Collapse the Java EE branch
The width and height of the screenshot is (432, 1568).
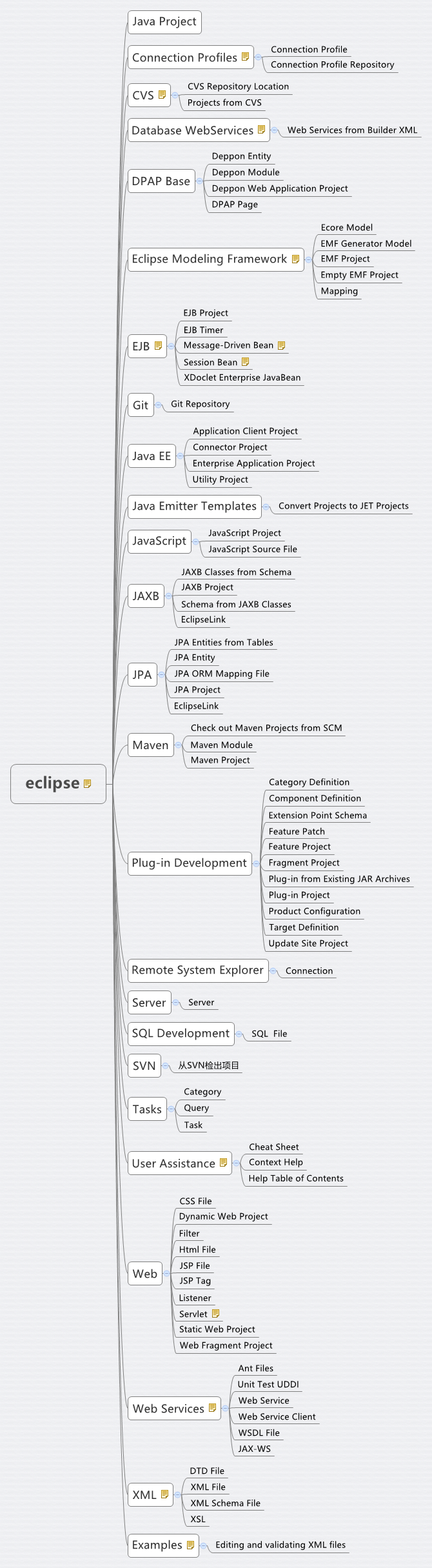click(x=180, y=456)
